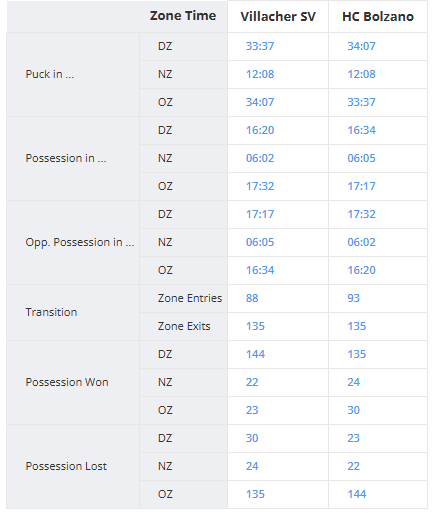Click Villacher SV Puck in DZ time 33:37
This screenshot has width=442, height=527.
click(x=260, y=46)
